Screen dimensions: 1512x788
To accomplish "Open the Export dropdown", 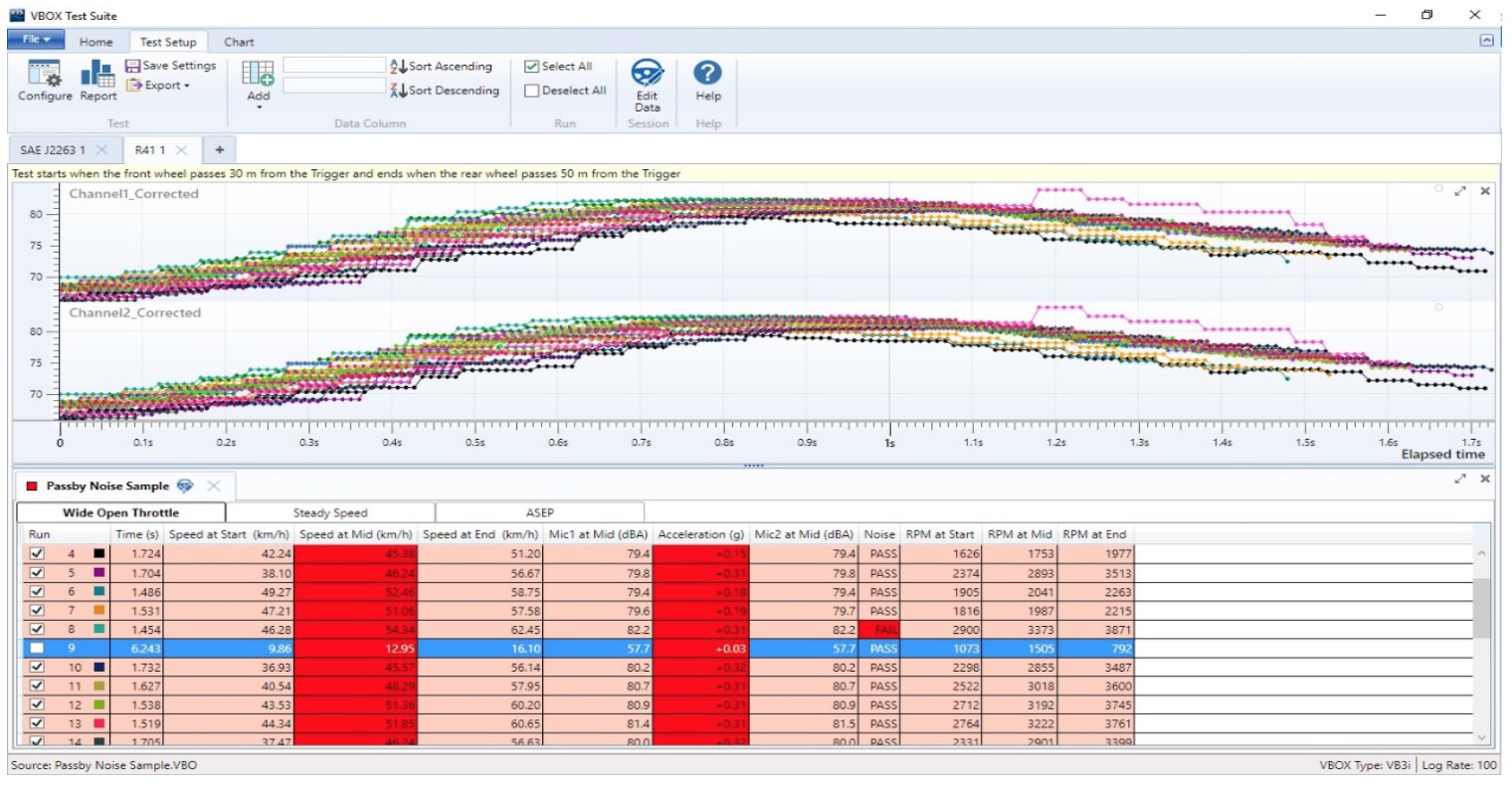I will click(x=158, y=86).
